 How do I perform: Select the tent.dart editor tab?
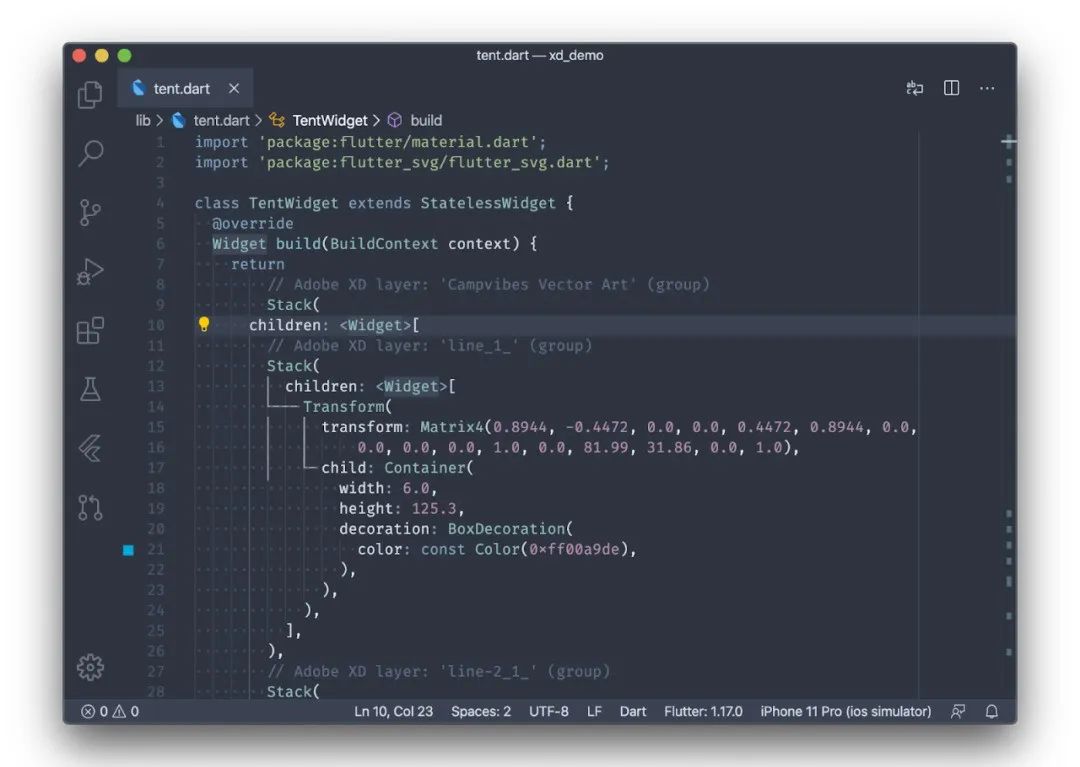click(185, 88)
